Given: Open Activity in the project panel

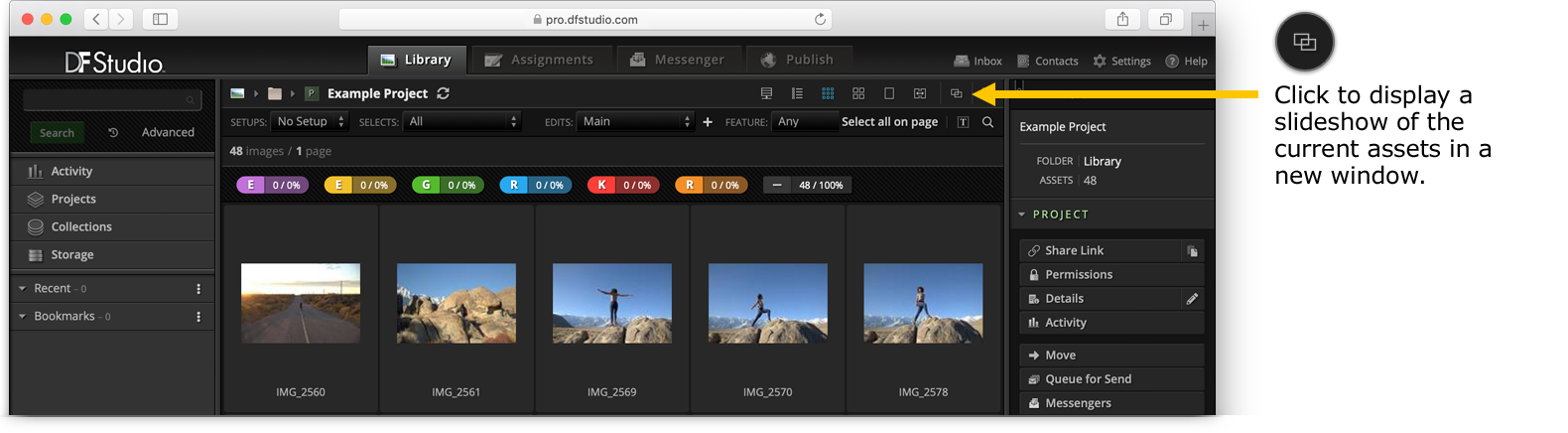Looking at the screenshot, I should 1111,323.
